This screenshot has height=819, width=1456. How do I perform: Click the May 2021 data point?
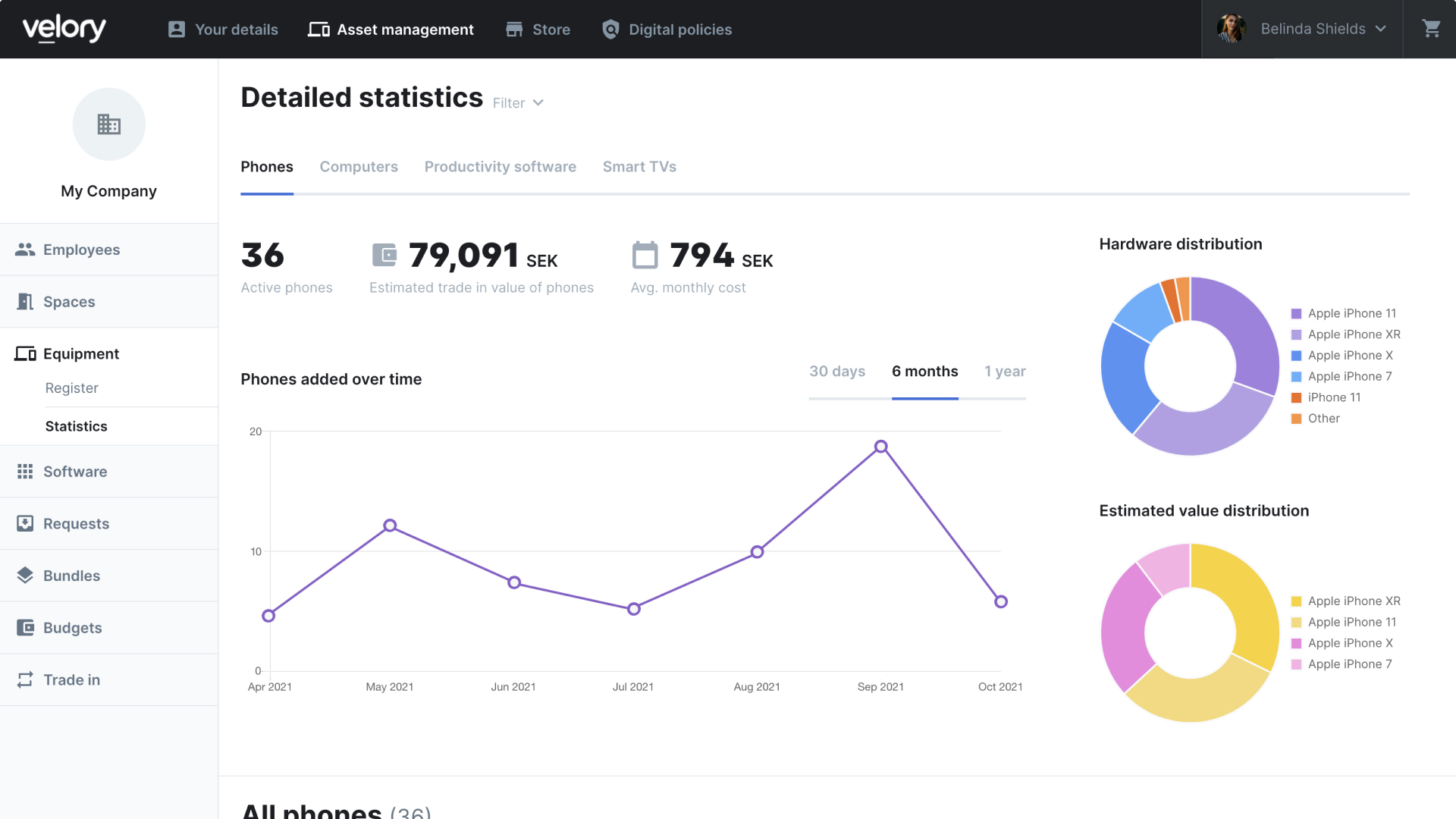390,526
